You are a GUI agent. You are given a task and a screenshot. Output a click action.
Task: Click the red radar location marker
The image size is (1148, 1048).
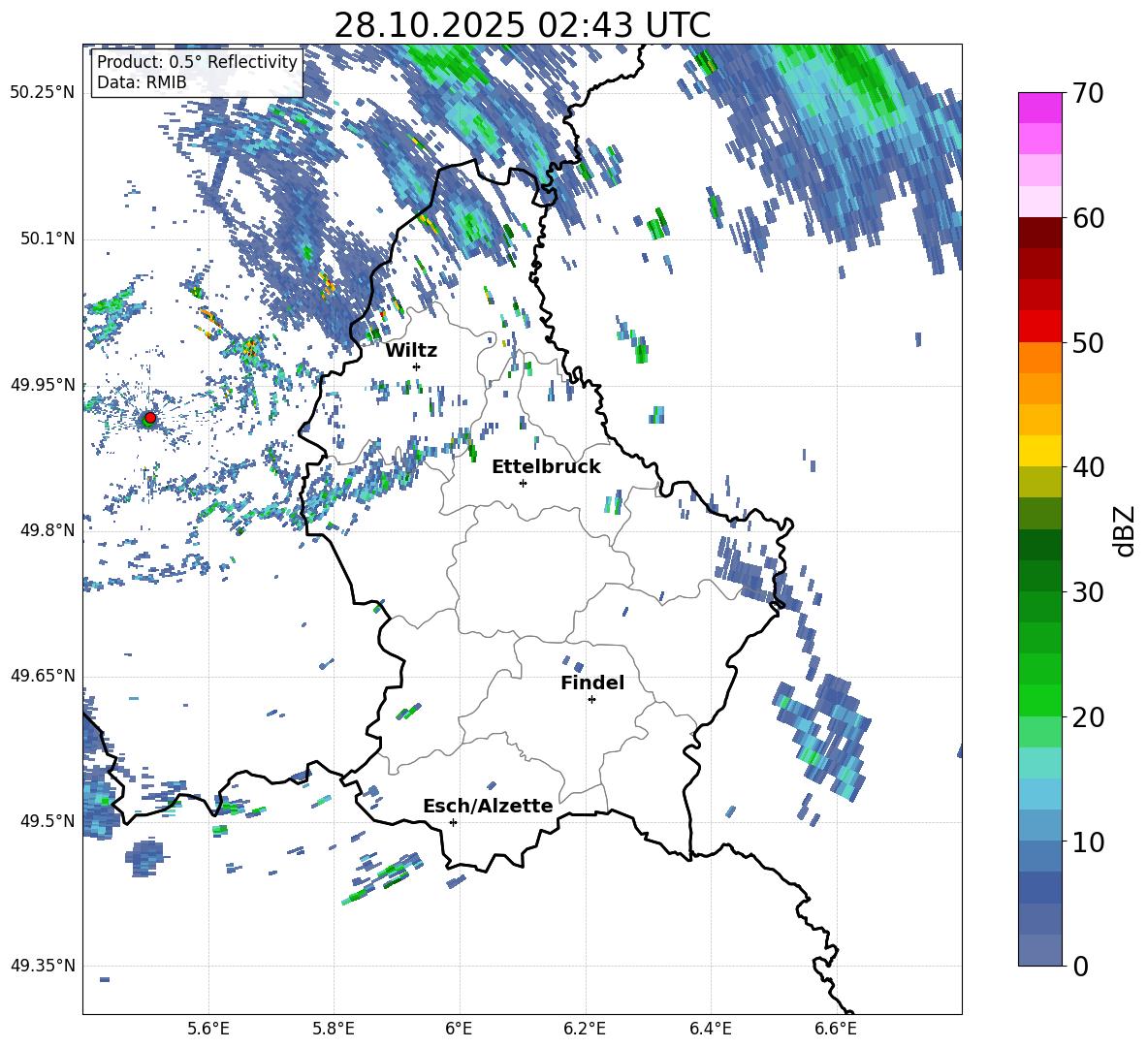[x=150, y=418]
